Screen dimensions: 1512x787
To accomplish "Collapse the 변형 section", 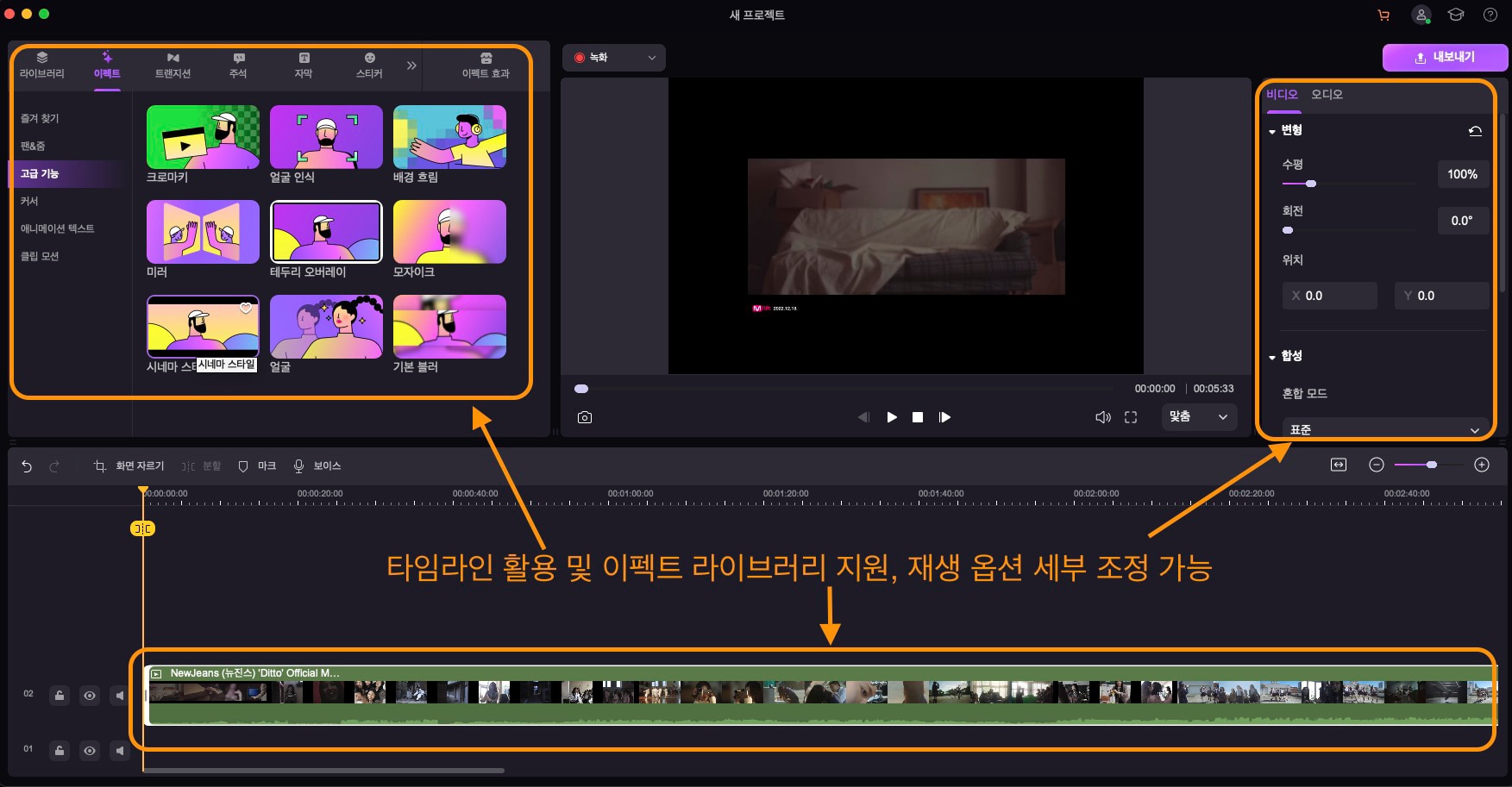I will (1272, 131).
